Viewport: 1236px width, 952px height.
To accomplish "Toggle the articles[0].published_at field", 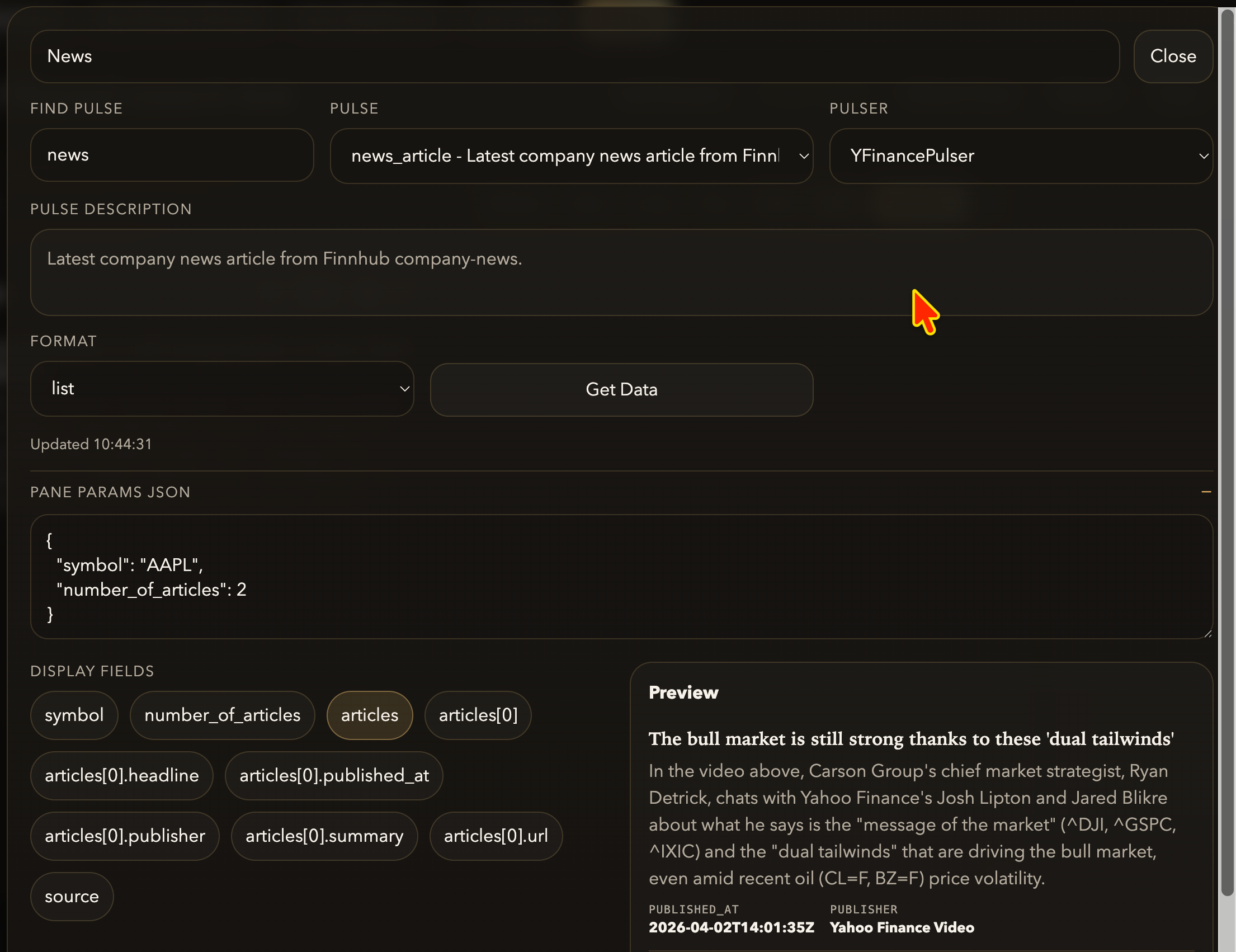I will point(334,775).
